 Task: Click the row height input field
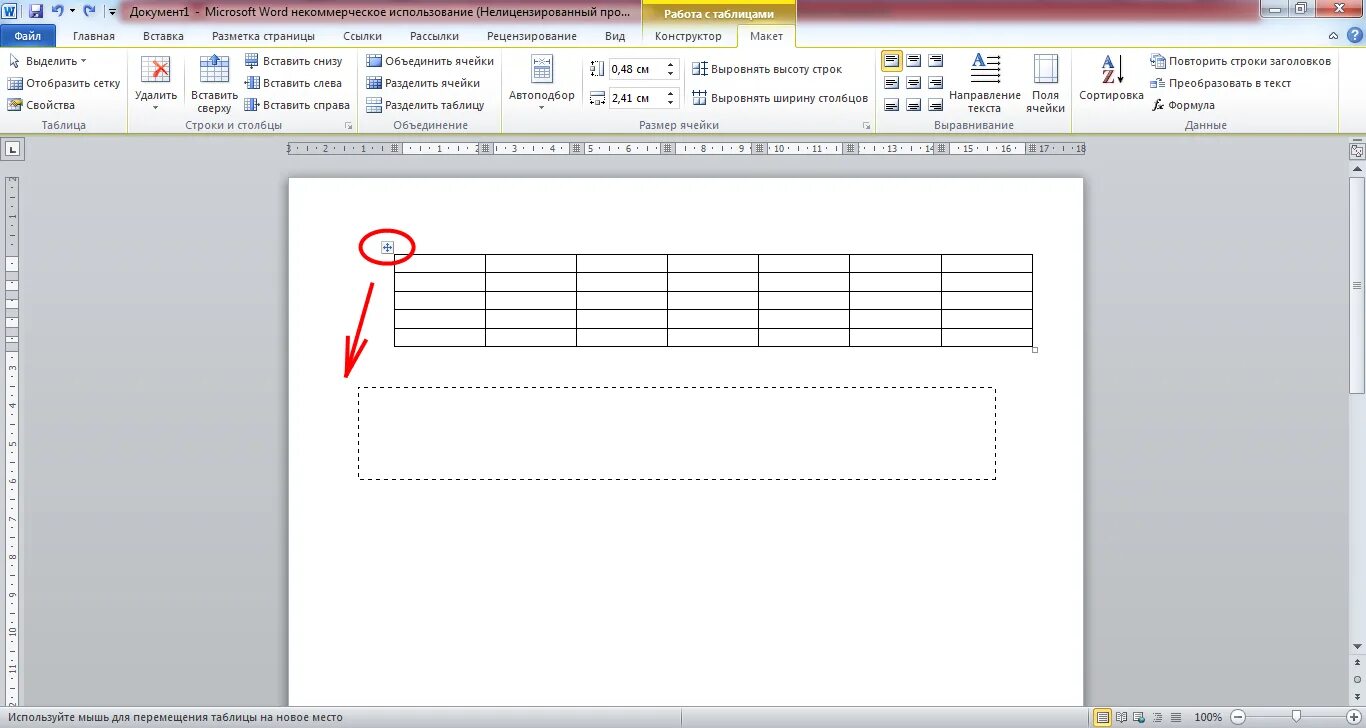coord(635,69)
